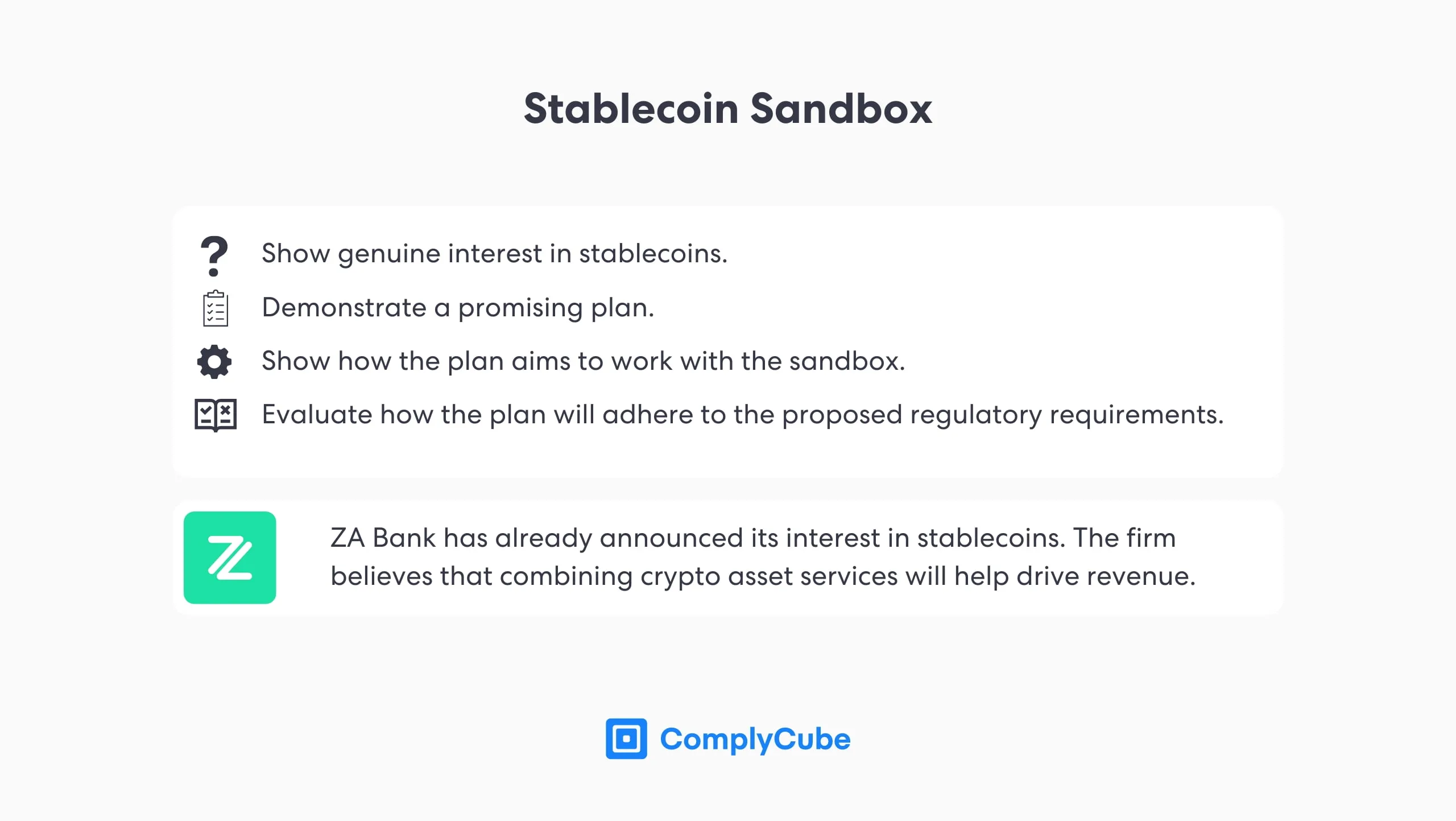Screen dimensions: 1456x821
Task: Click the blue ComplyCube square logo icon
Action: (626, 739)
